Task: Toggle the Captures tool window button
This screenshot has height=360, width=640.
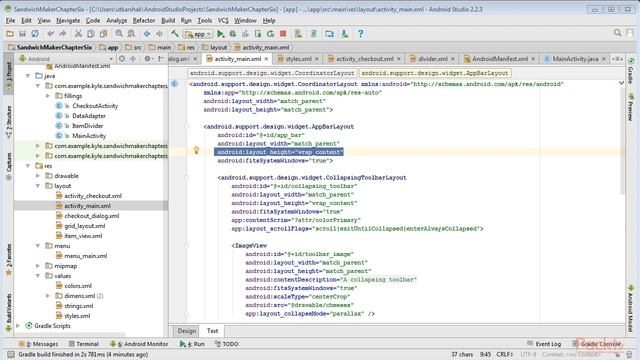Action: (x=8, y=167)
